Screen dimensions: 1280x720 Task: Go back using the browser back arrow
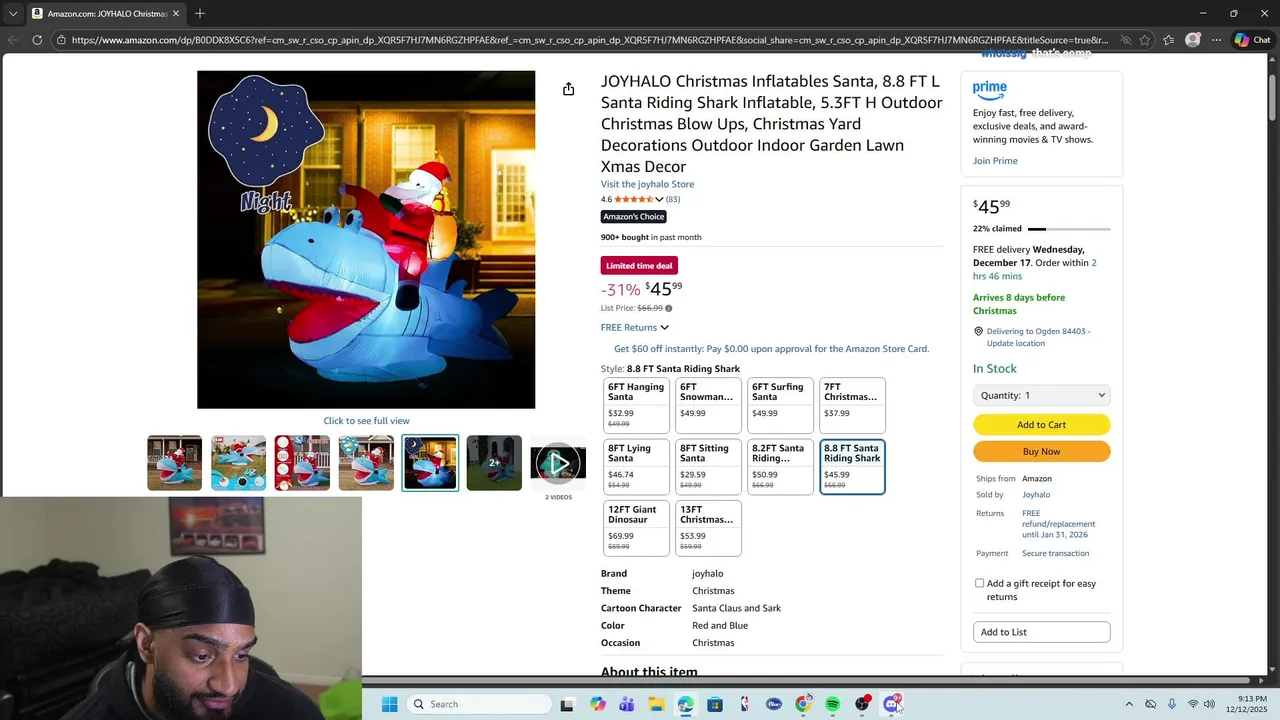13,40
